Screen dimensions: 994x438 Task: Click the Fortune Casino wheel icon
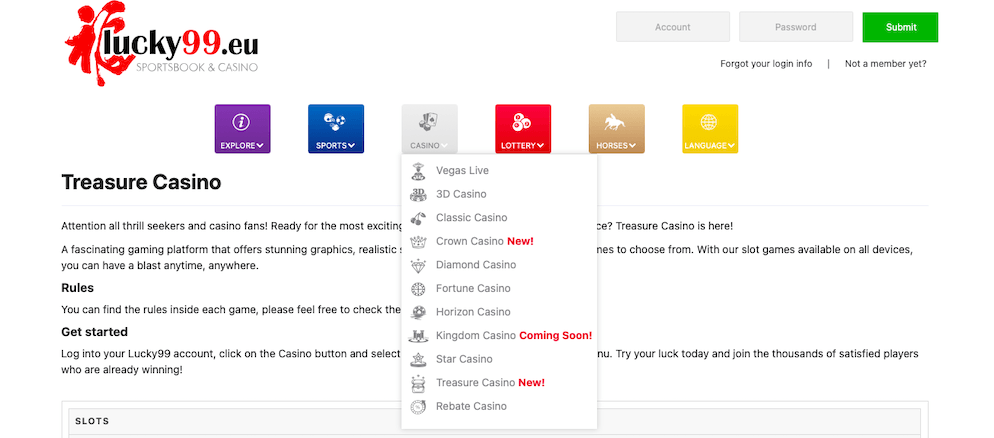[x=418, y=288]
